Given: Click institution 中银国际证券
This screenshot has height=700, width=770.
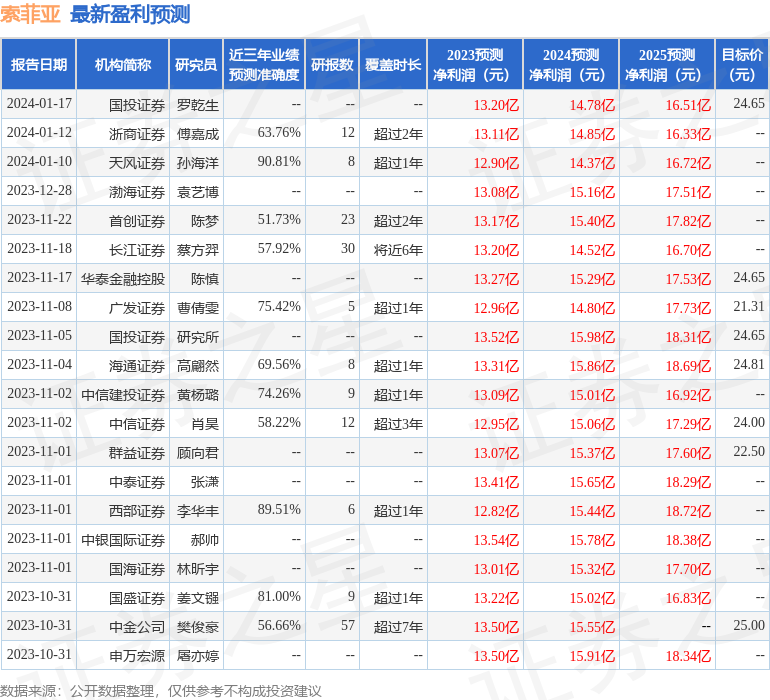Looking at the screenshot, I should (x=123, y=540).
